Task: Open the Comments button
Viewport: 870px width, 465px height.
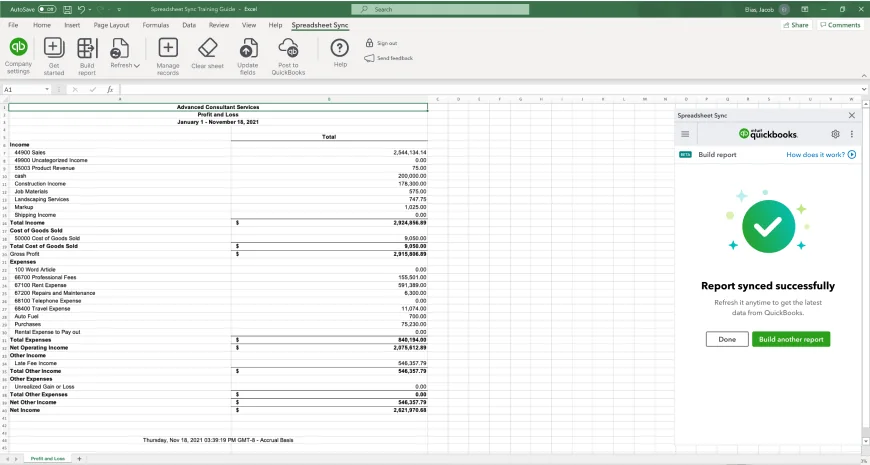Action: point(839,25)
